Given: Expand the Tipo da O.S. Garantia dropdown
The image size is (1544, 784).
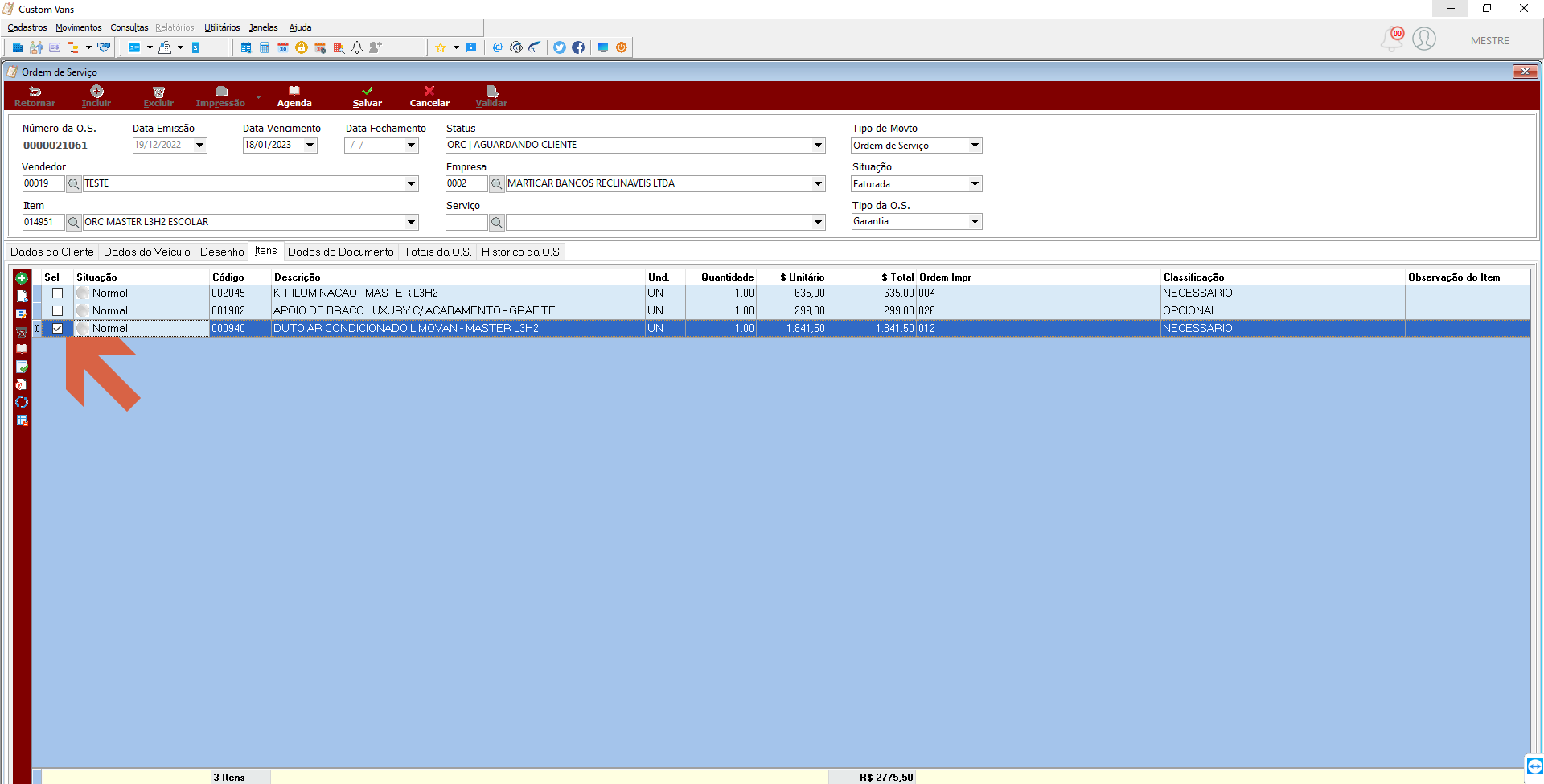Looking at the screenshot, I should pyautogui.click(x=975, y=221).
